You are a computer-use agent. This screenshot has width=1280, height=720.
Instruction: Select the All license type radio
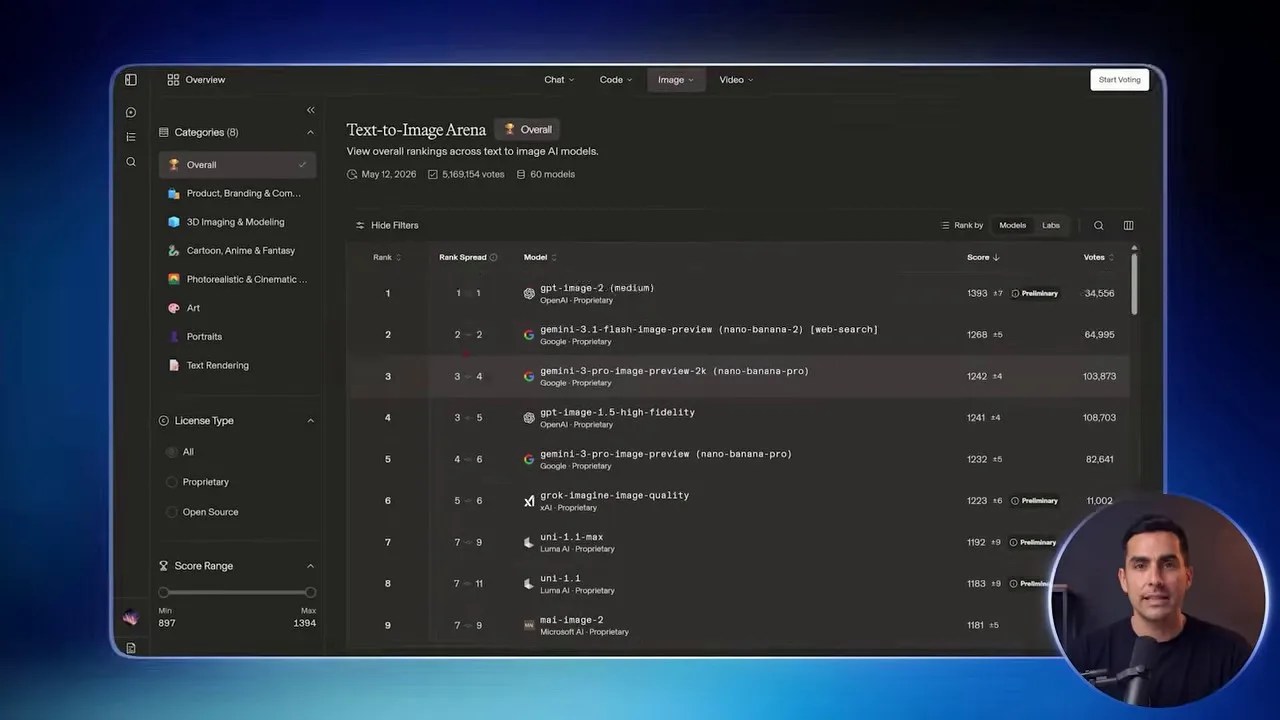(172, 452)
